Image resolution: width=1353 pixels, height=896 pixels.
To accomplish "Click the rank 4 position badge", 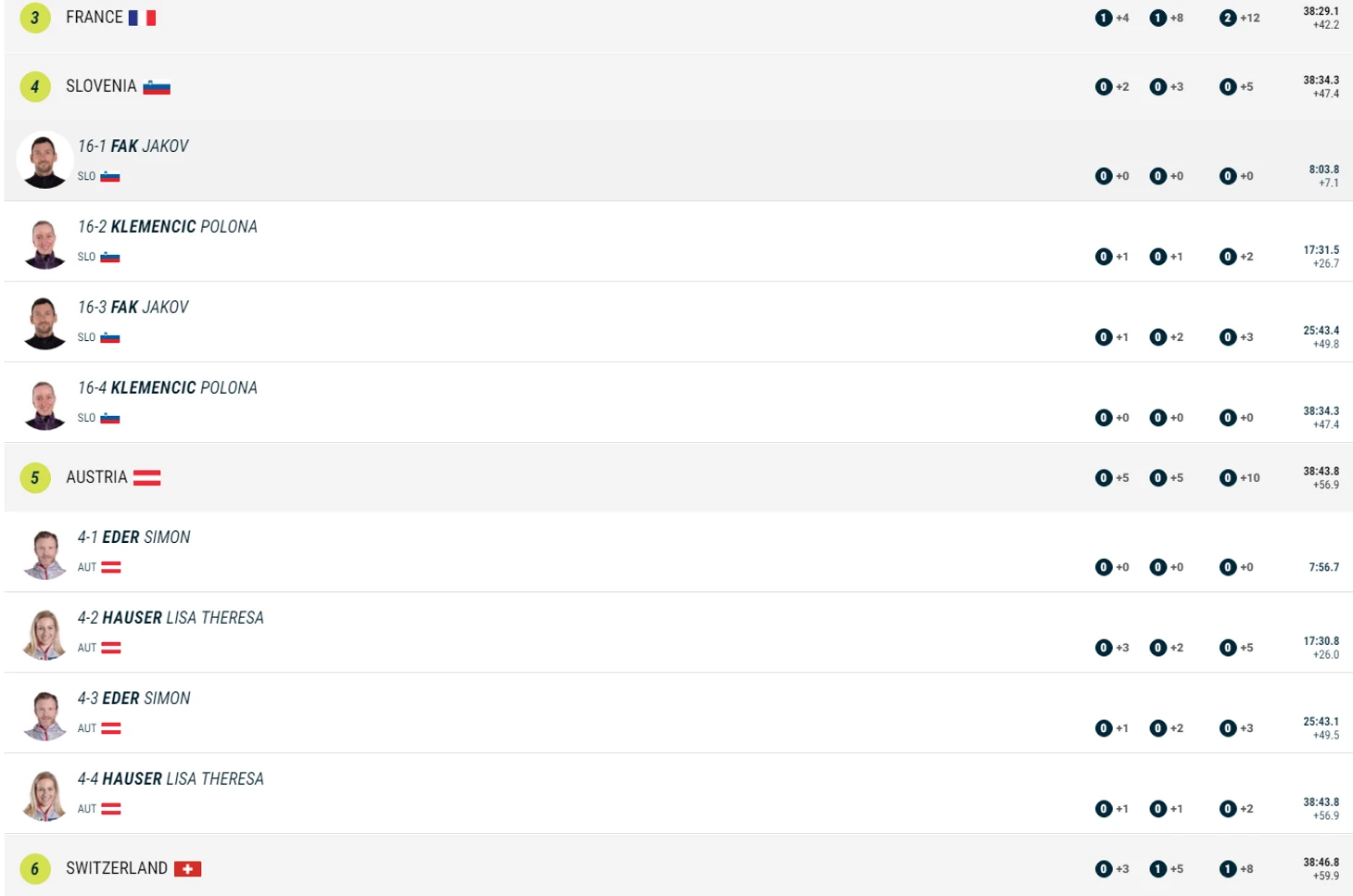I will coord(35,87).
